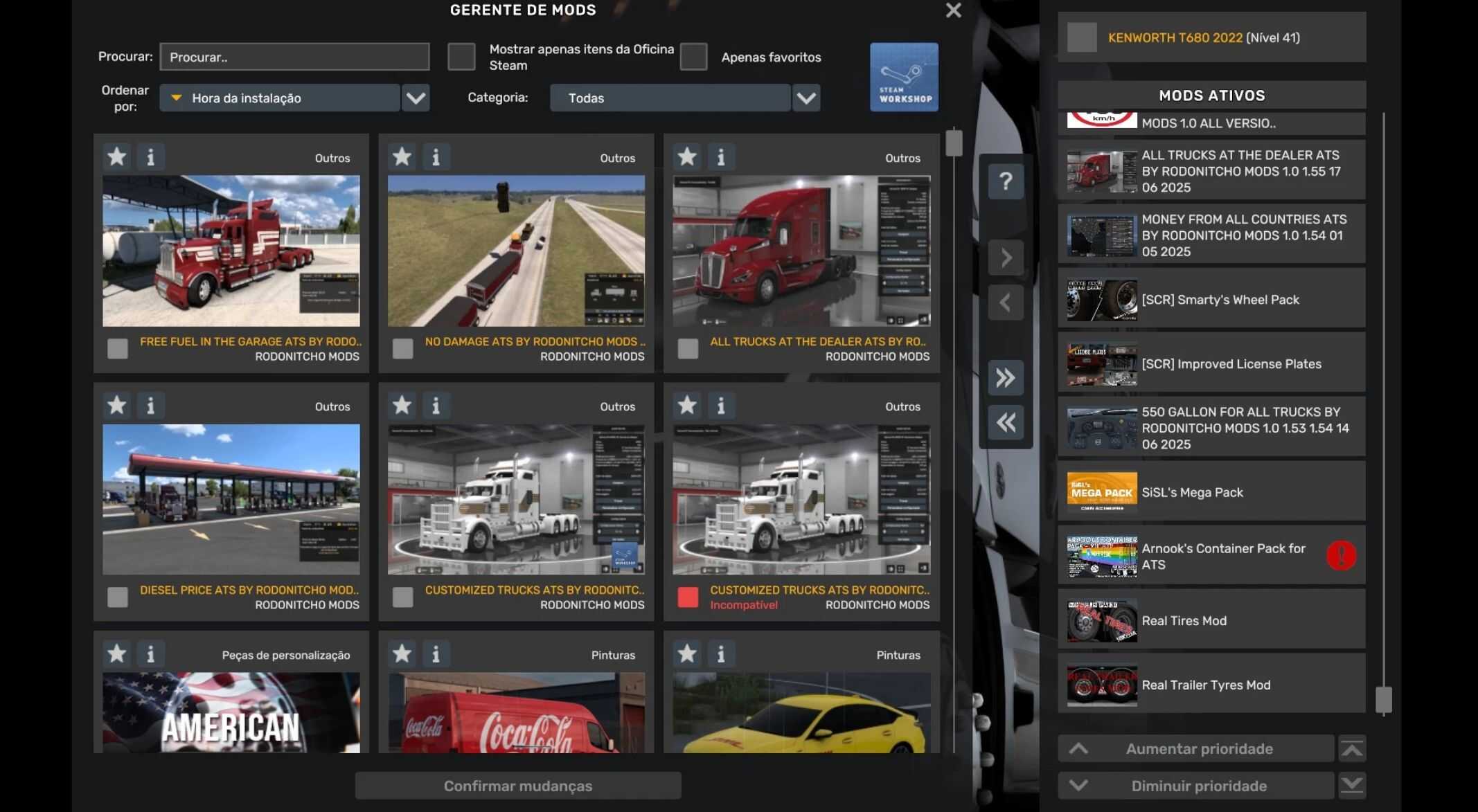Favorite the Free Fuel in the Garage mod
This screenshot has width=1478, height=812.
tap(117, 156)
